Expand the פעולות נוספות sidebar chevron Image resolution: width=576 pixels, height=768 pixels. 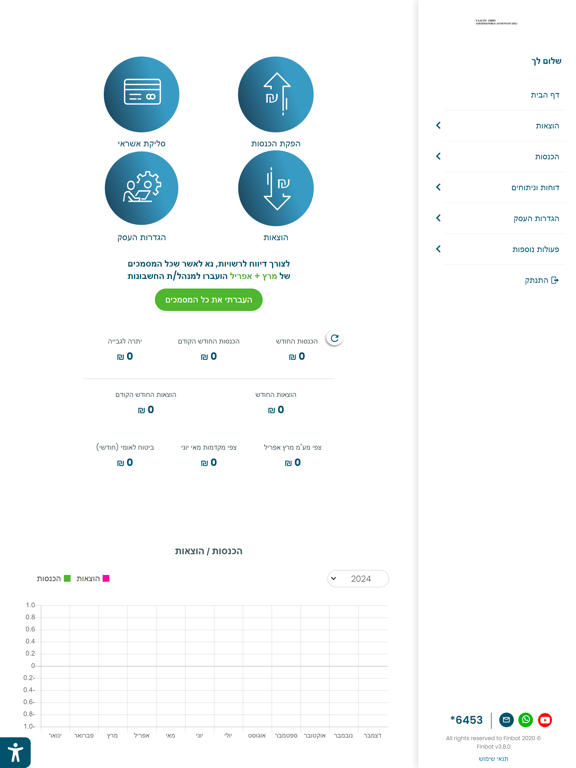coord(438,249)
